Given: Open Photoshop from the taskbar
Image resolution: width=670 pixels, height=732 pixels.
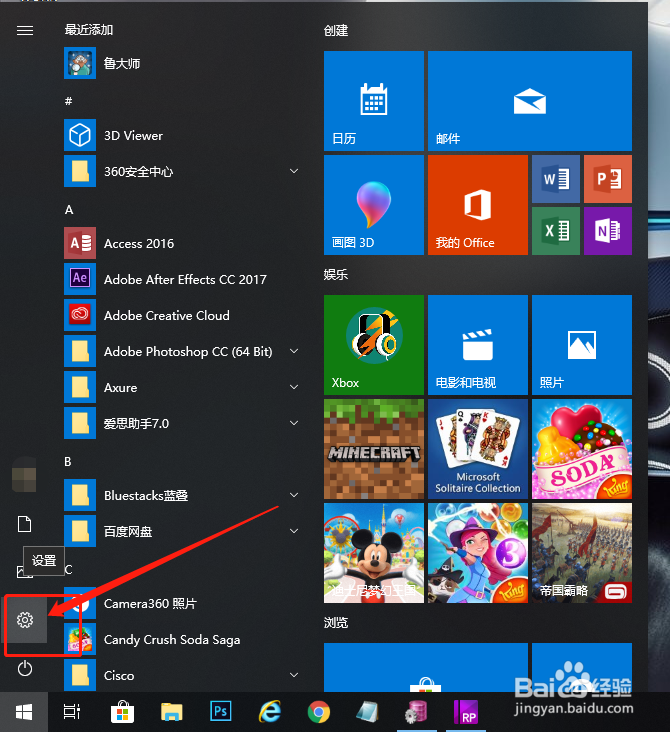Looking at the screenshot, I should tap(220, 712).
